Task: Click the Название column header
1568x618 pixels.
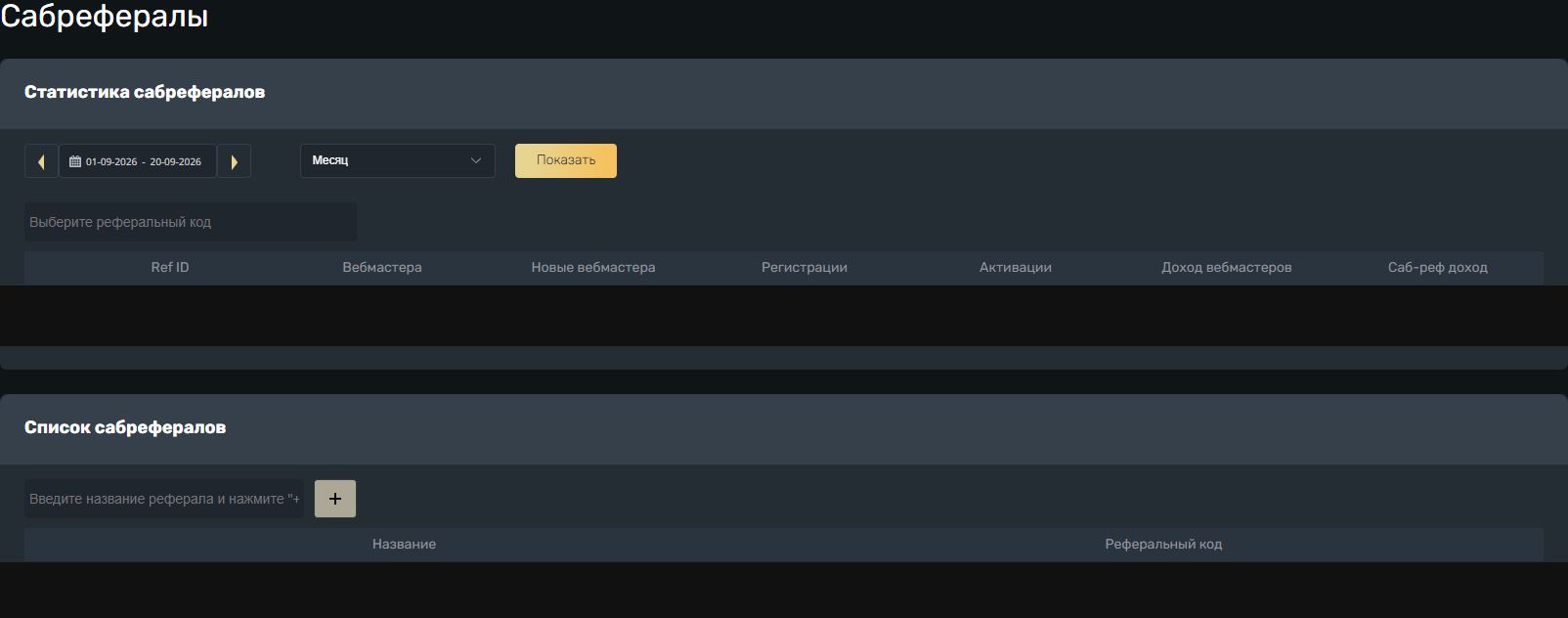Action: click(x=404, y=545)
